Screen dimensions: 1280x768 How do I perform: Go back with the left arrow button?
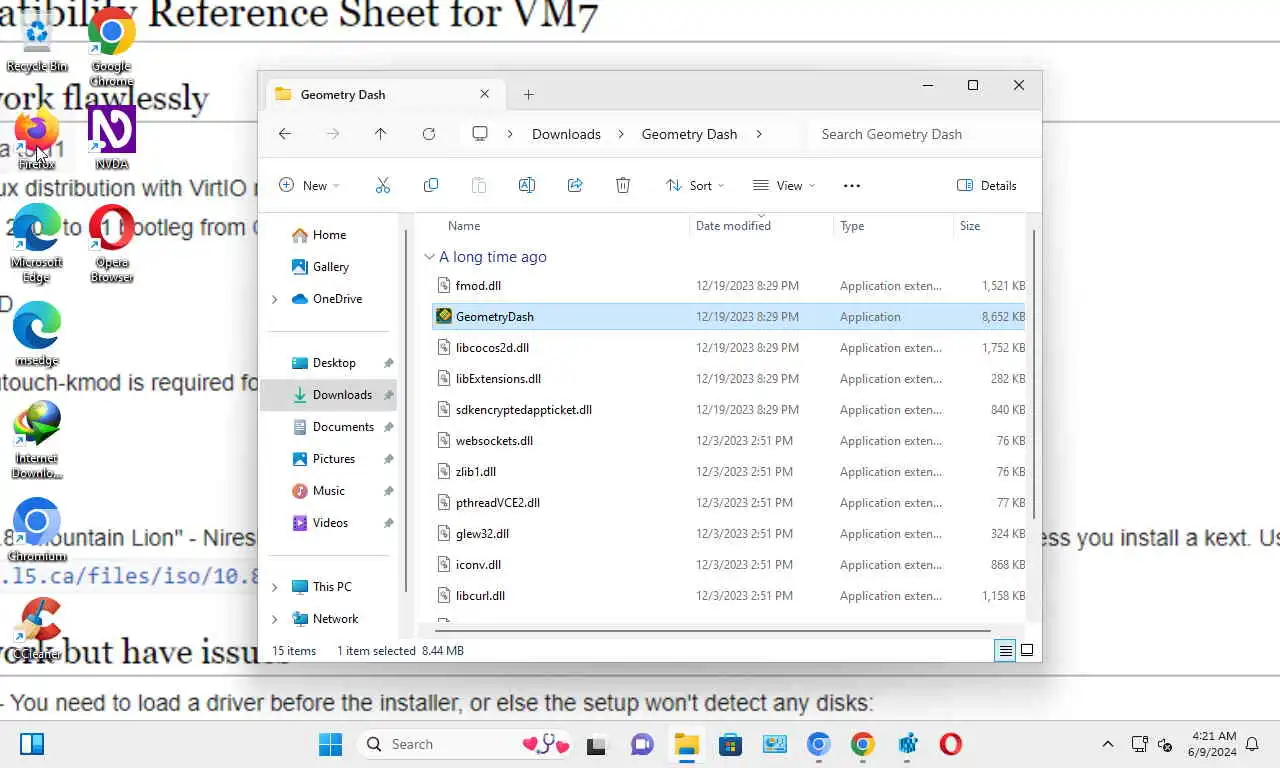(x=285, y=134)
